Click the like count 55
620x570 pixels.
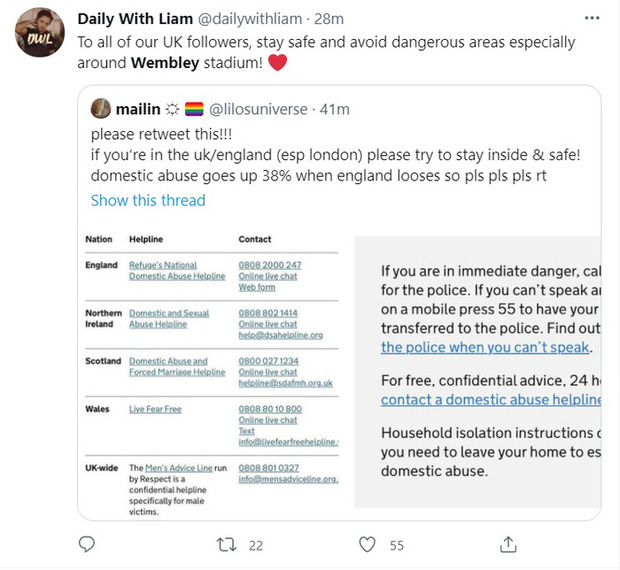click(396, 545)
